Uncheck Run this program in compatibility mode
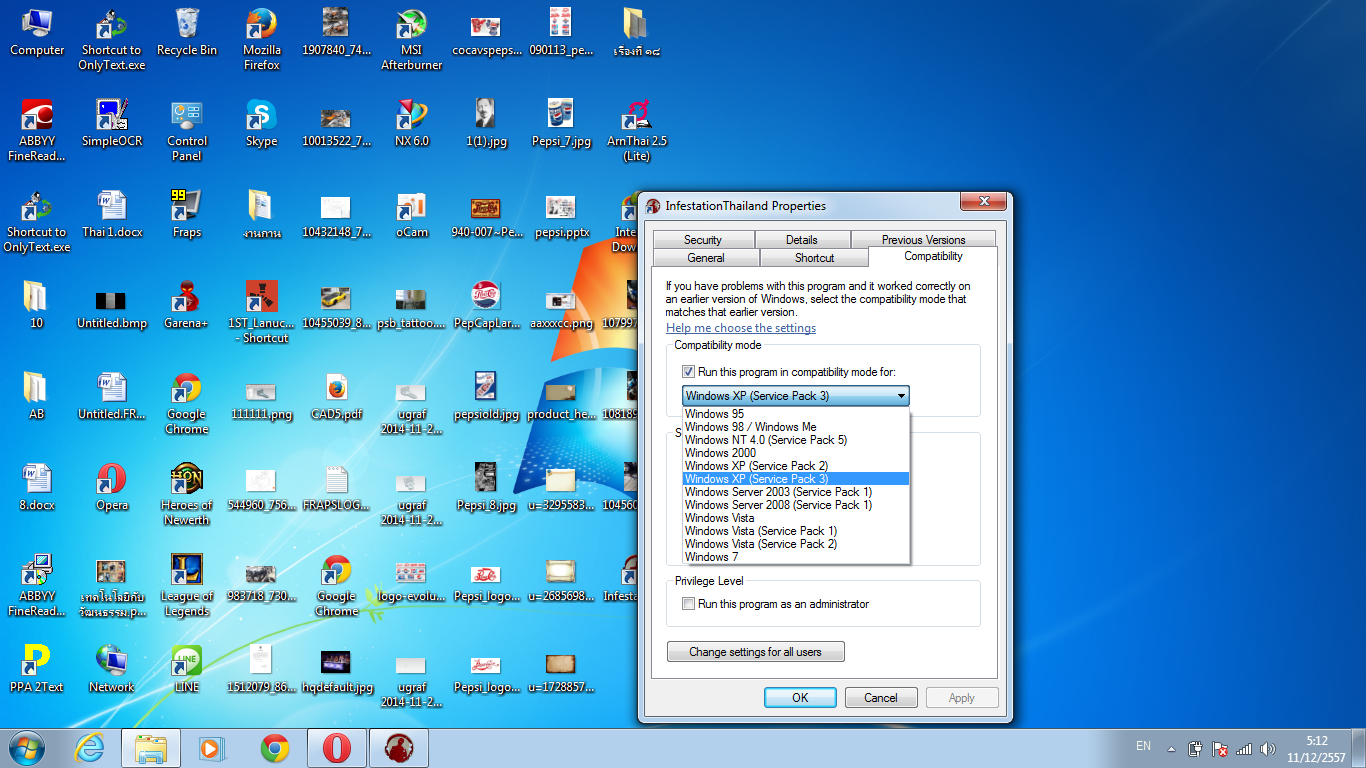 point(688,372)
